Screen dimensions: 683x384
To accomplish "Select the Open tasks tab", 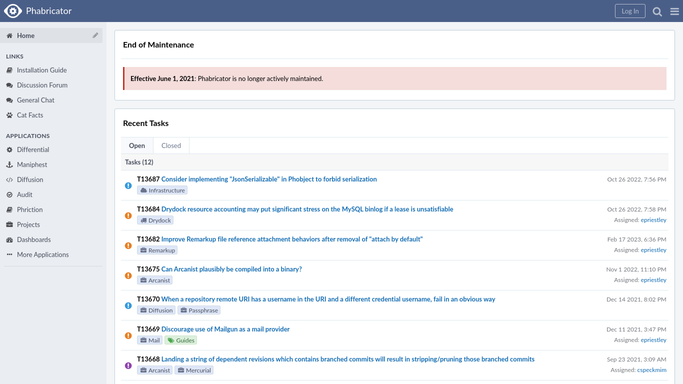I will (137, 145).
